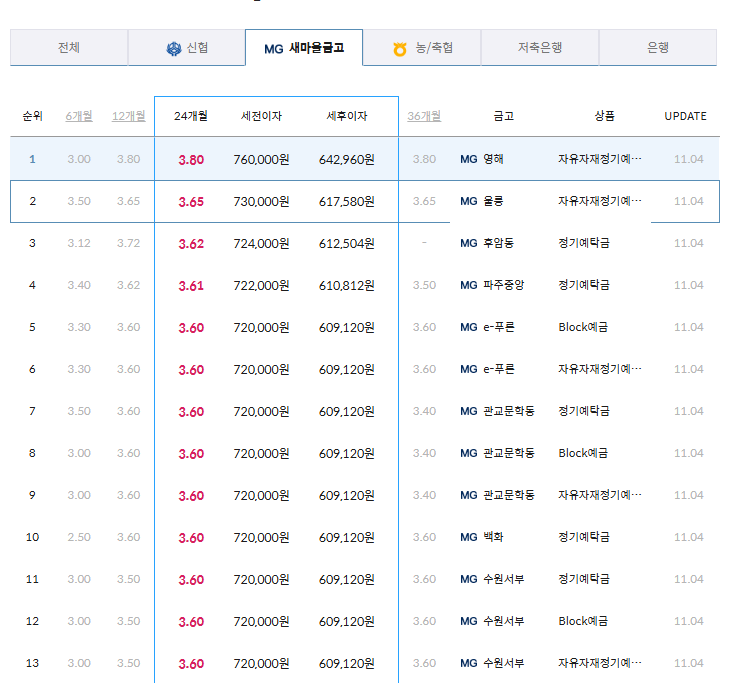Click the 3.40 six-month rate

[79, 285]
